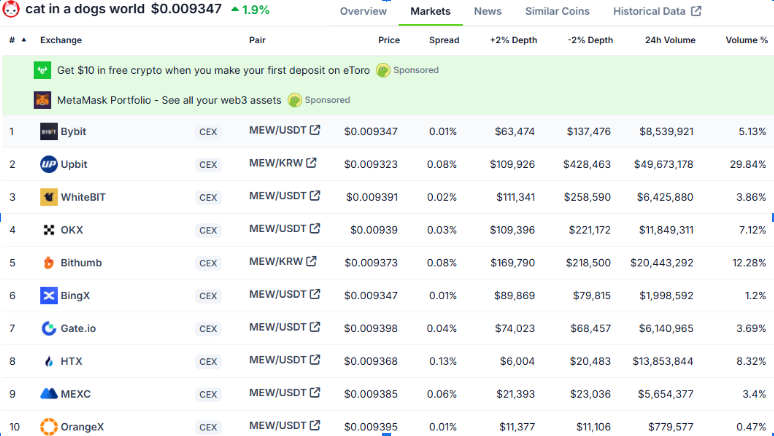The width and height of the screenshot is (774, 436).
Task: Open the Similar Coins tab
Action: click(x=557, y=12)
